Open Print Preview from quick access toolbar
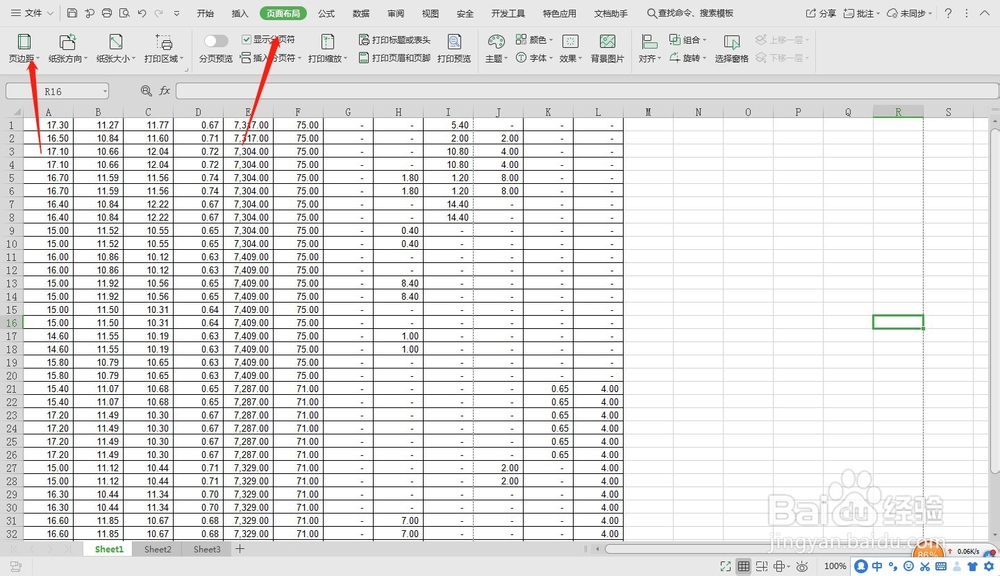This screenshot has width=1000, height=576. [124, 13]
